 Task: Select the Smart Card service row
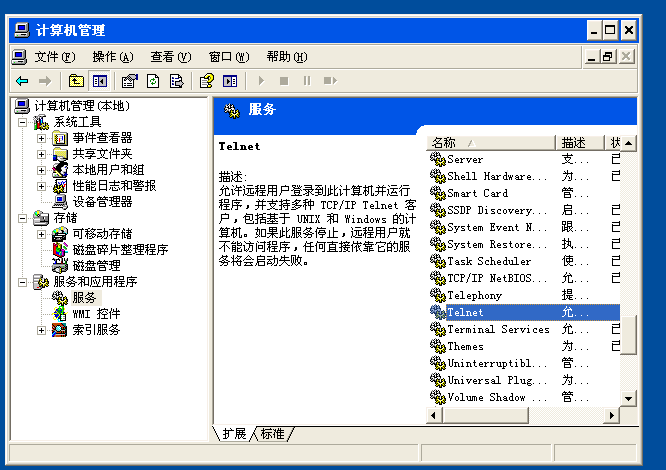coord(523,193)
